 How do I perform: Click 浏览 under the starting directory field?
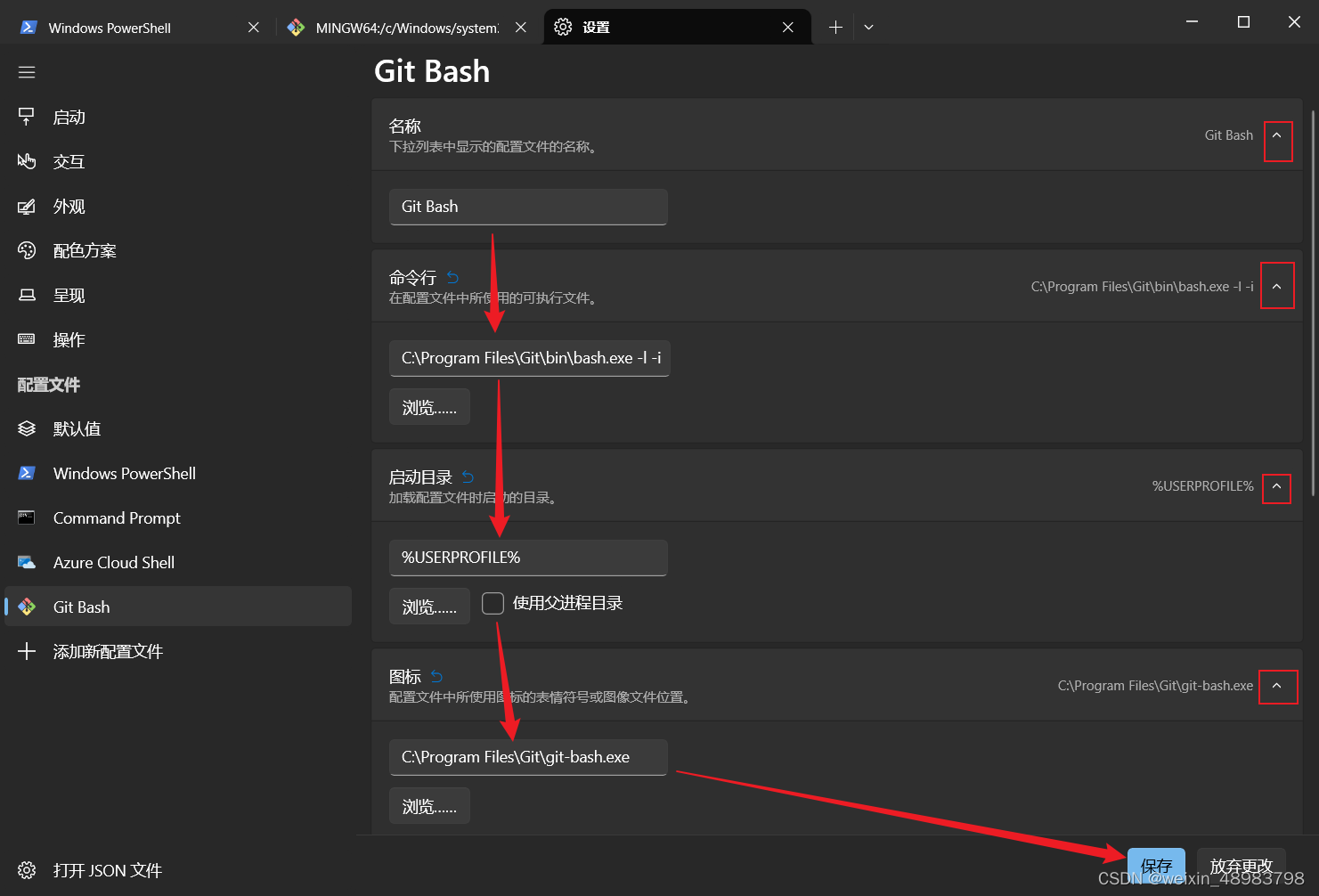(429, 607)
